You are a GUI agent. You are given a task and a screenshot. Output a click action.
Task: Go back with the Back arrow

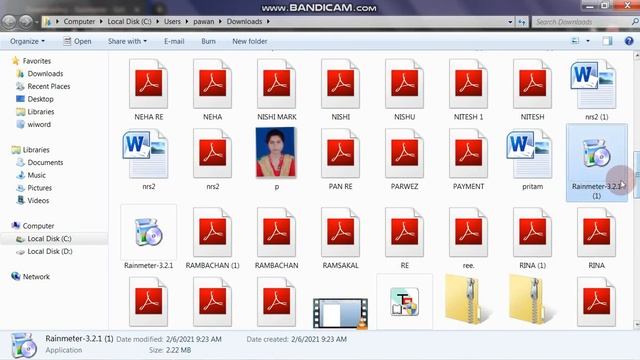[x=9, y=22]
